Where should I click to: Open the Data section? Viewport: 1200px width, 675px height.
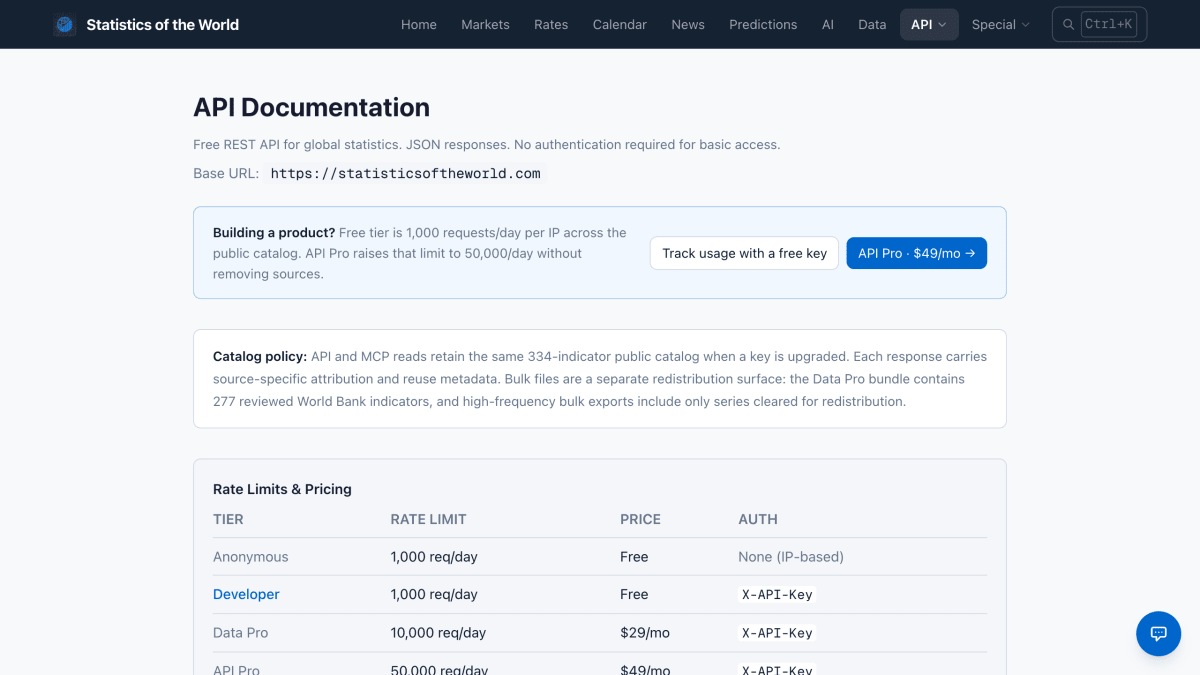point(872,24)
